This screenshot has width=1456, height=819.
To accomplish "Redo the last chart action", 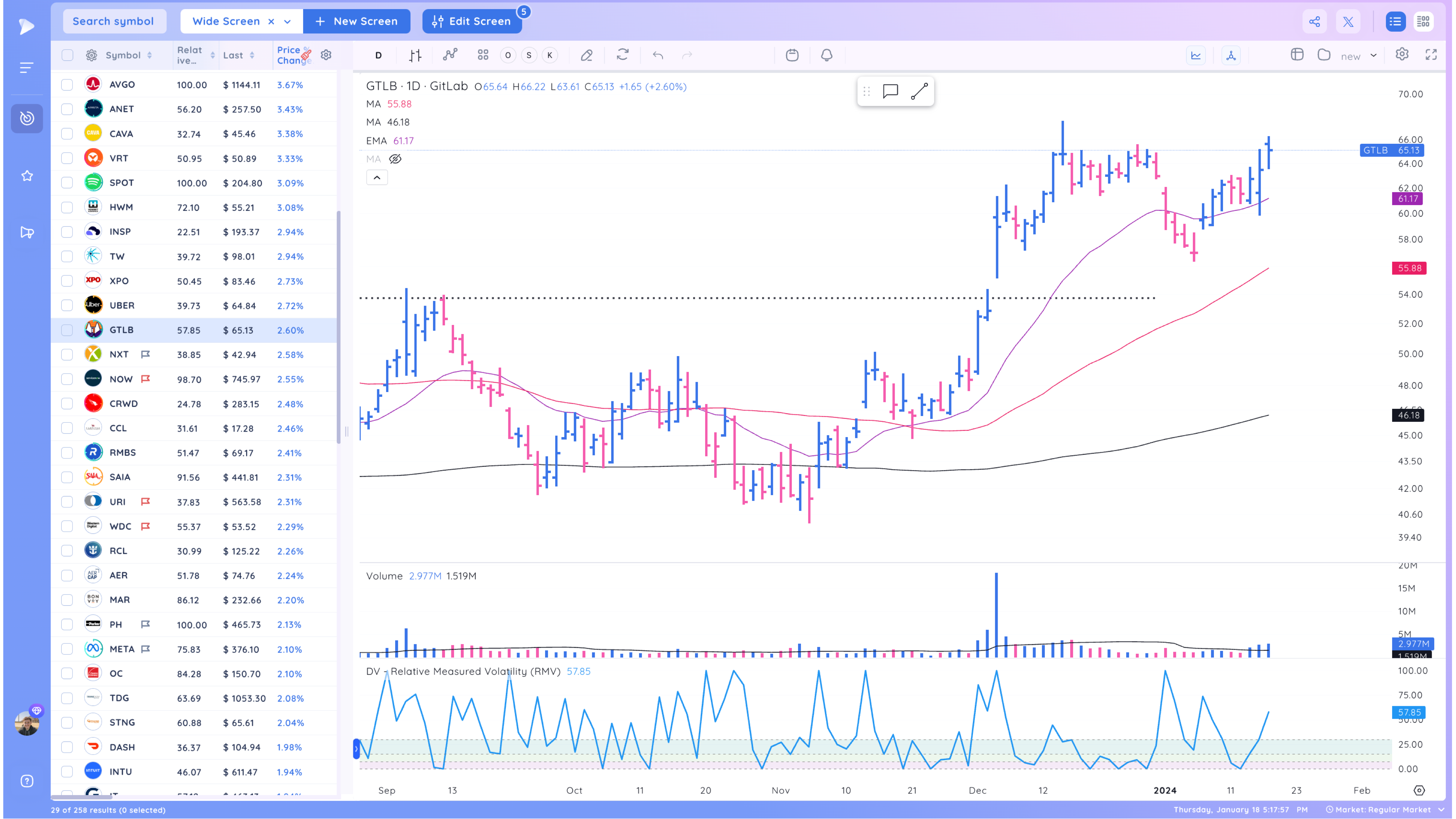I will [687, 55].
